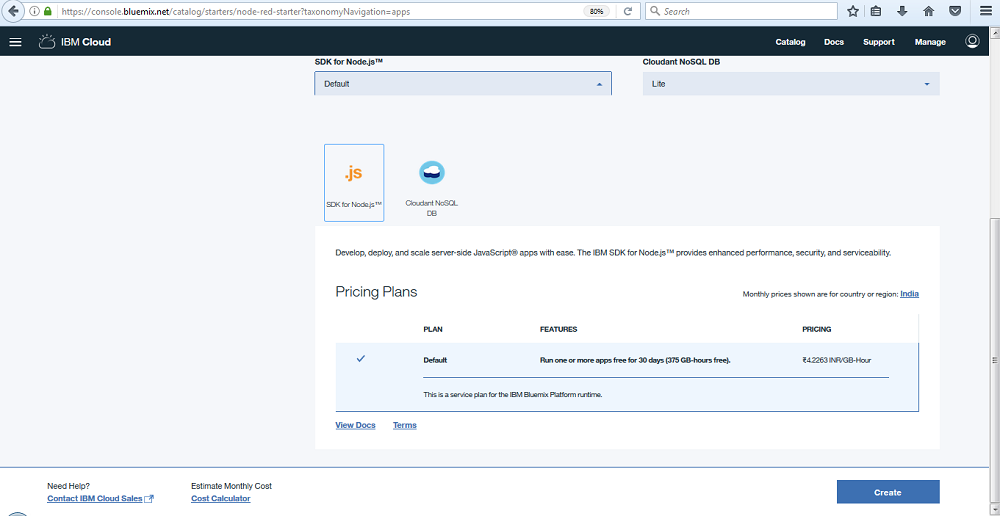Expand the SDK for Node.js Default dropdown
The width and height of the screenshot is (1000, 516).
coord(463,84)
